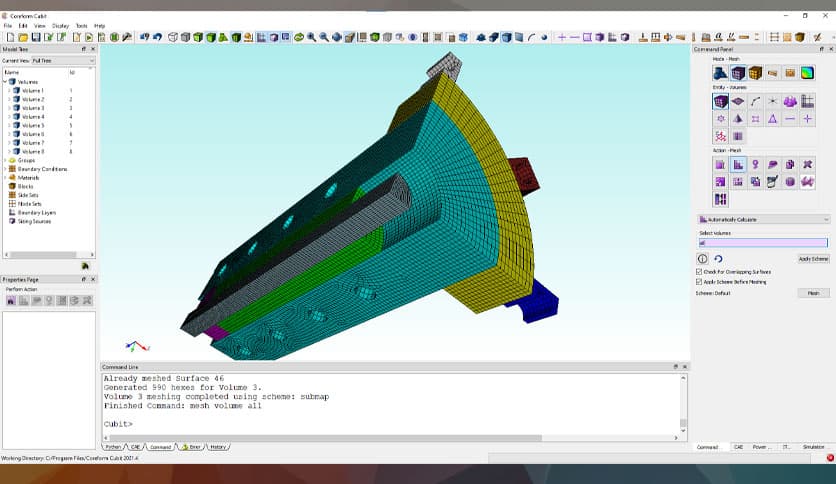Click the reset arrow icon beside info

click(x=718, y=259)
